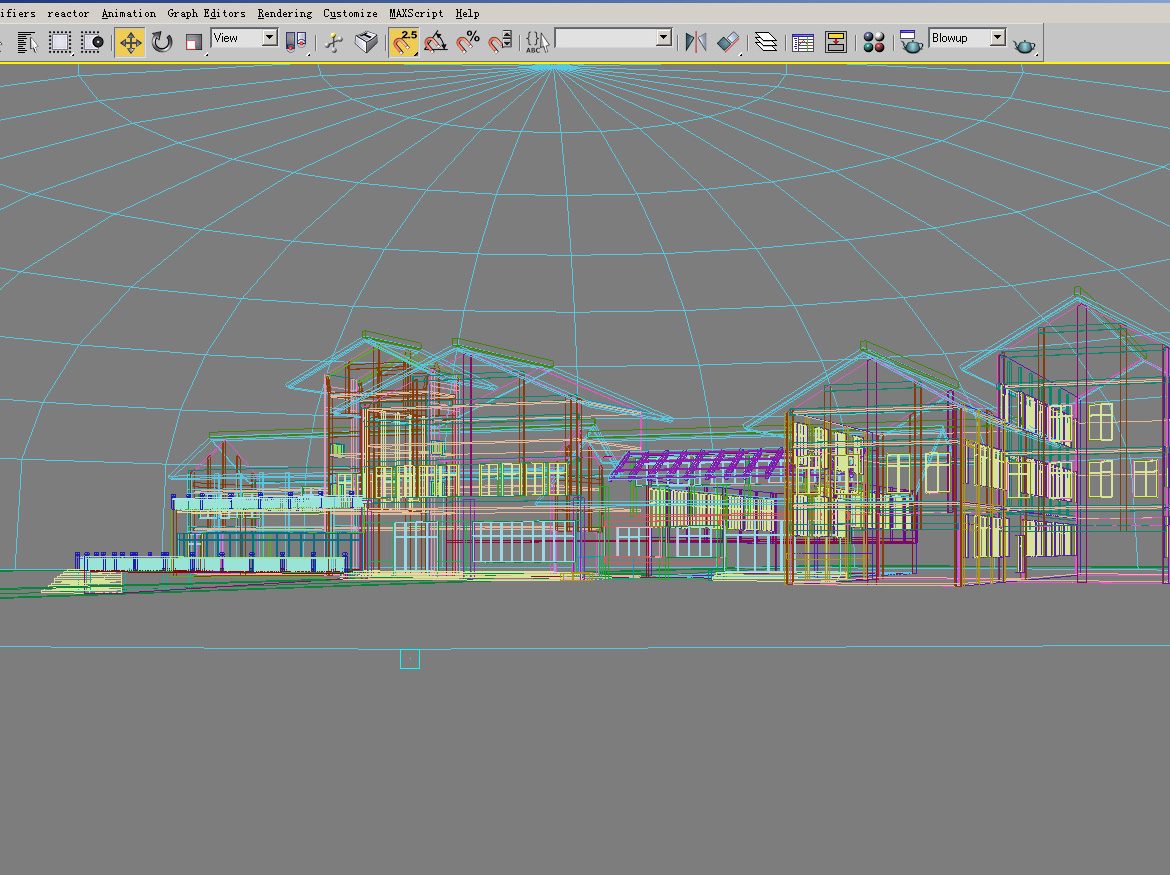Pick the Select and Uniform Scale tool
This screenshot has height=875, width=1170.
[194, 42]
